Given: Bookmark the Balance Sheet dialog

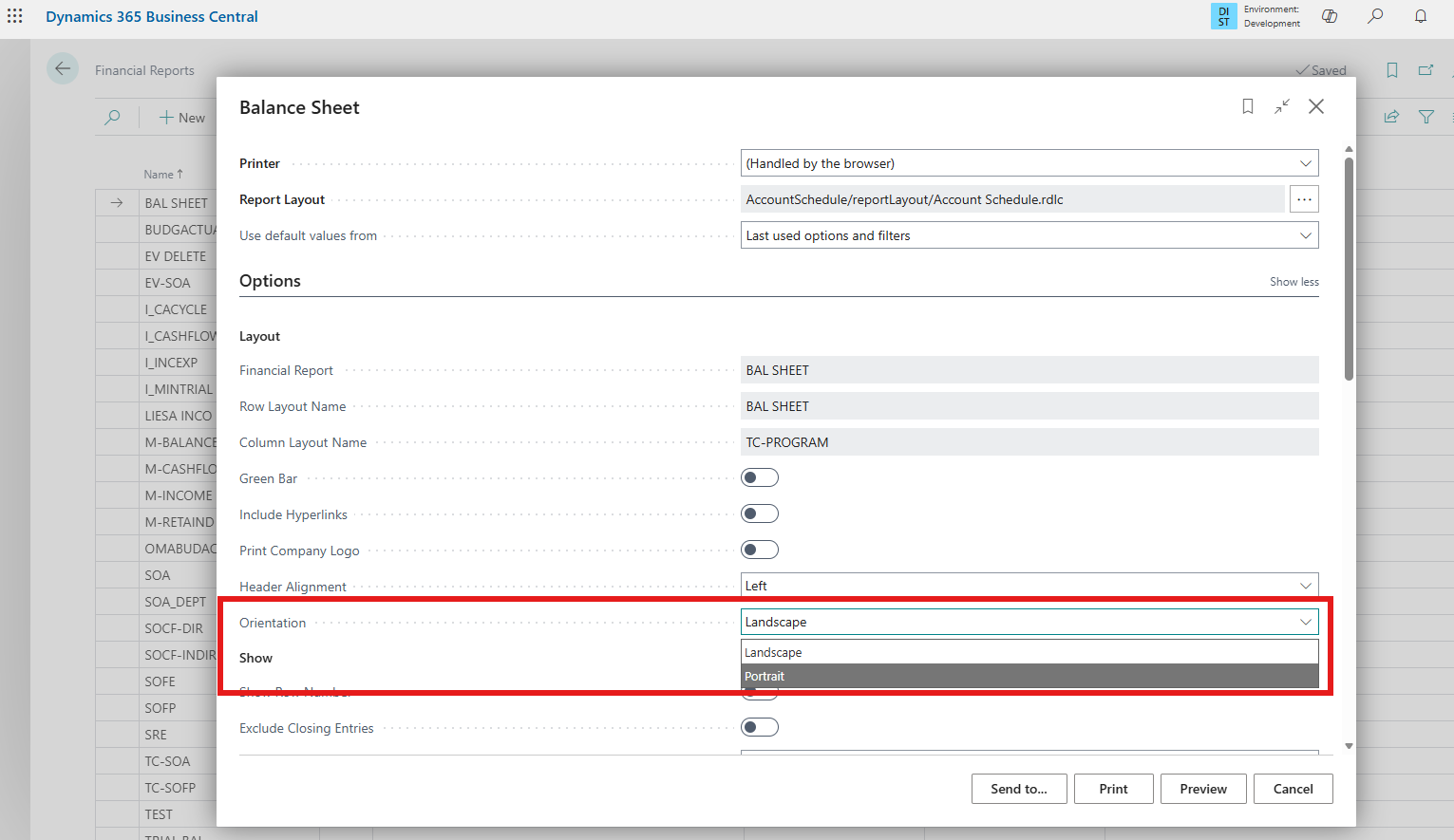Looking at the screenshot, I should pyautogui.click(x=1248, y=106).
